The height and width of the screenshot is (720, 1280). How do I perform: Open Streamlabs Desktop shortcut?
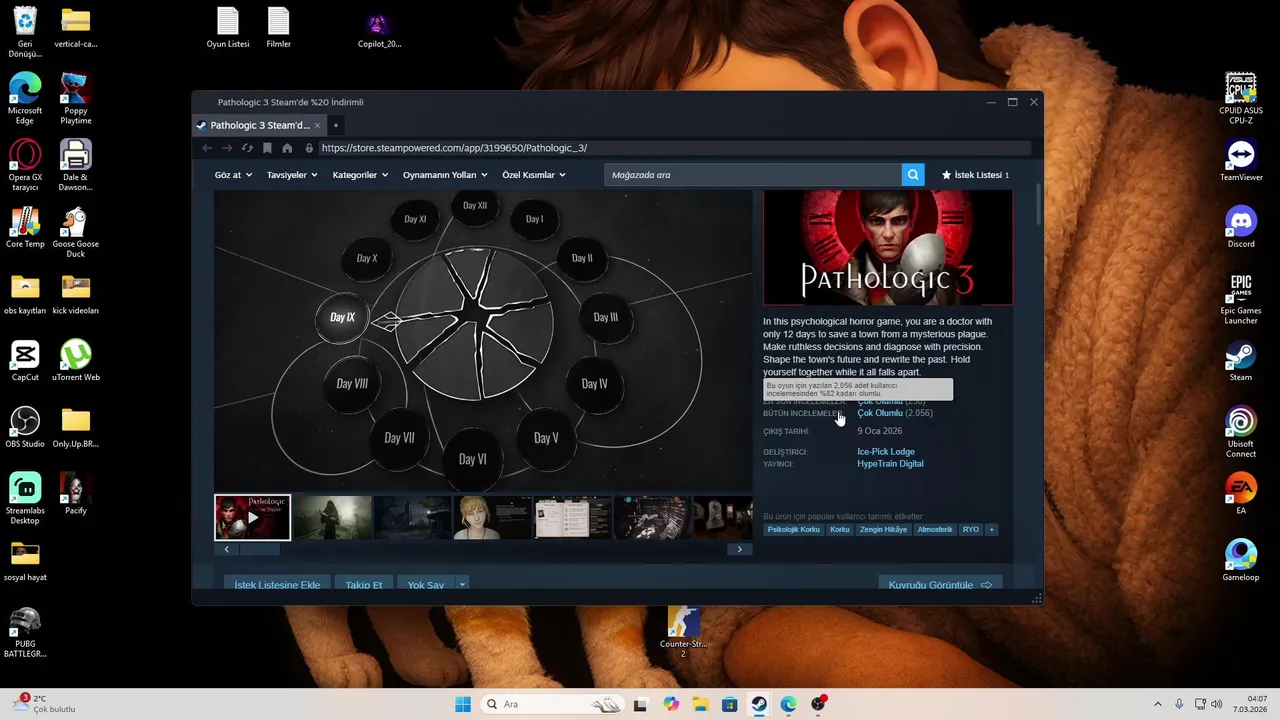pyautogui.click(x=25, y=498)
